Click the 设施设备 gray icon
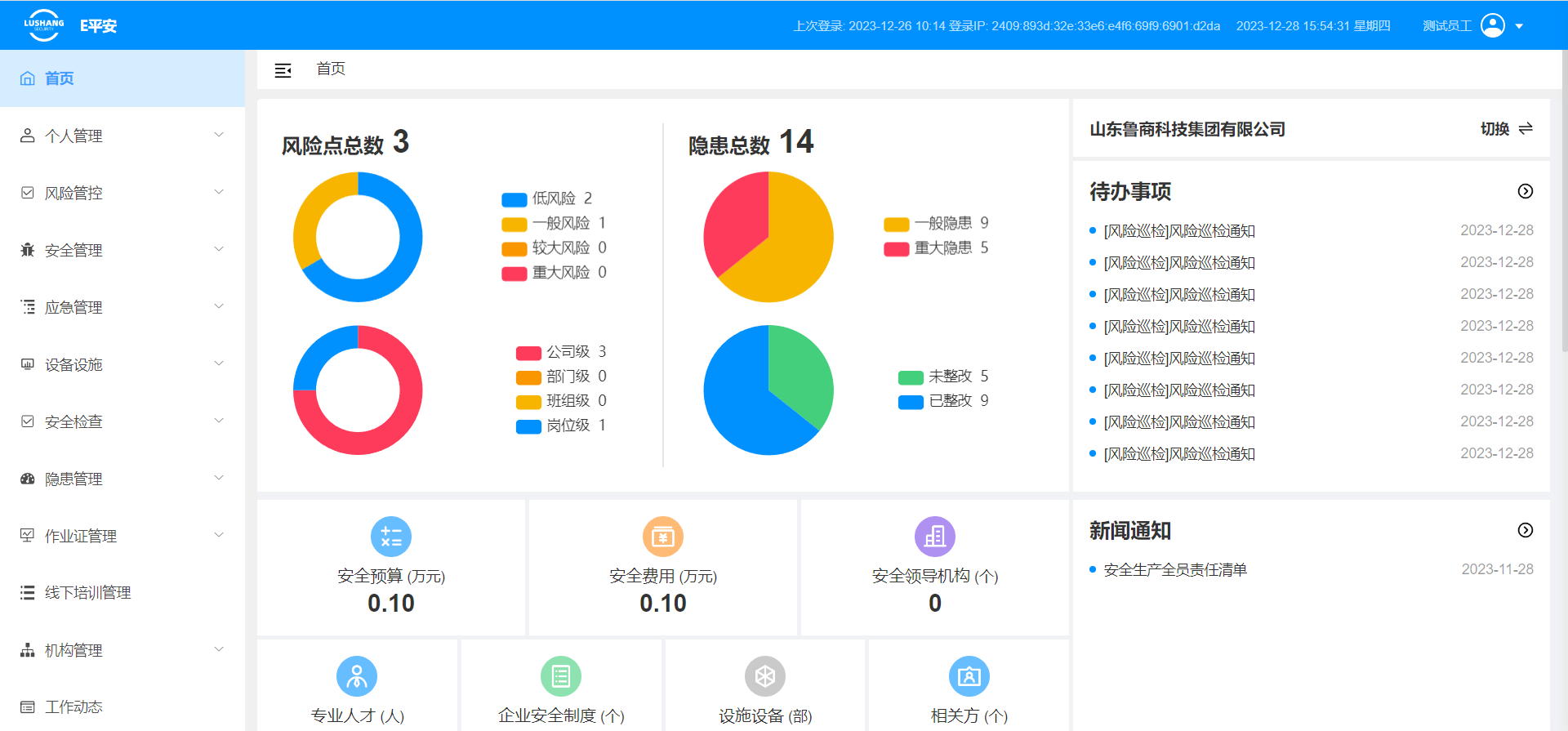The height and width of the screenshot is (731, 1568). point(765,676)
